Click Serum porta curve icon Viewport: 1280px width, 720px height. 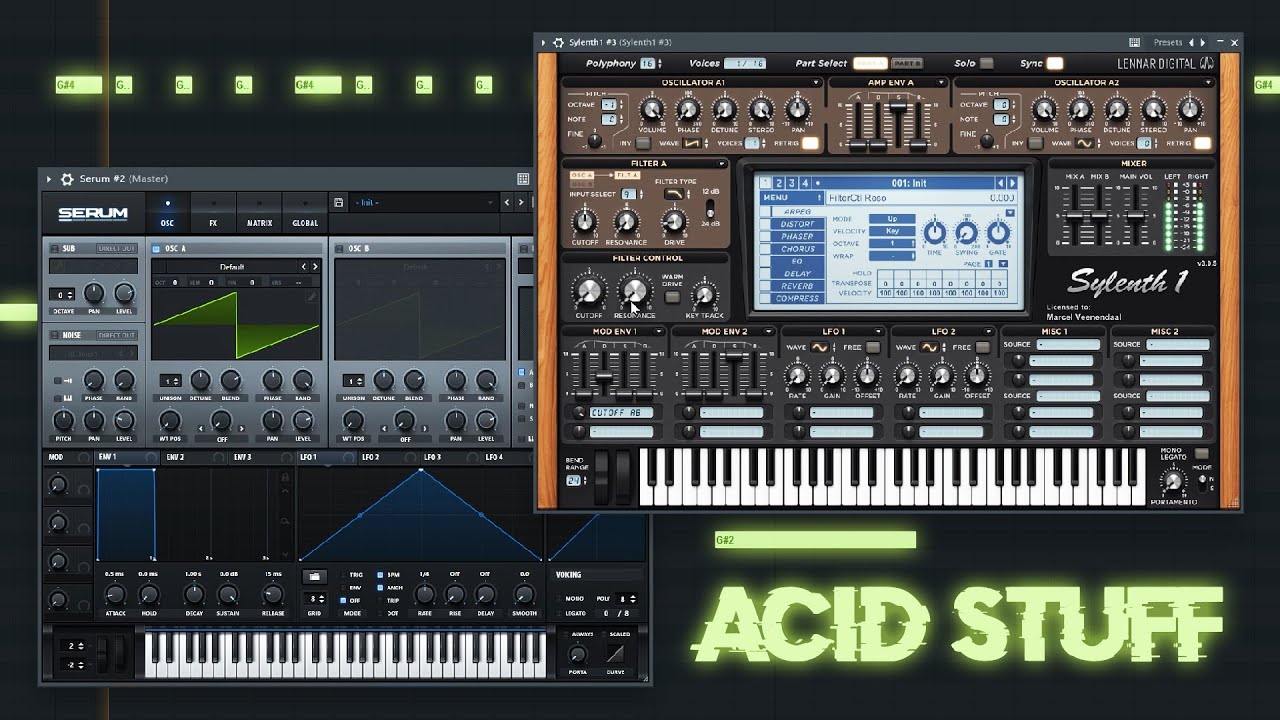tap(615, 652)
